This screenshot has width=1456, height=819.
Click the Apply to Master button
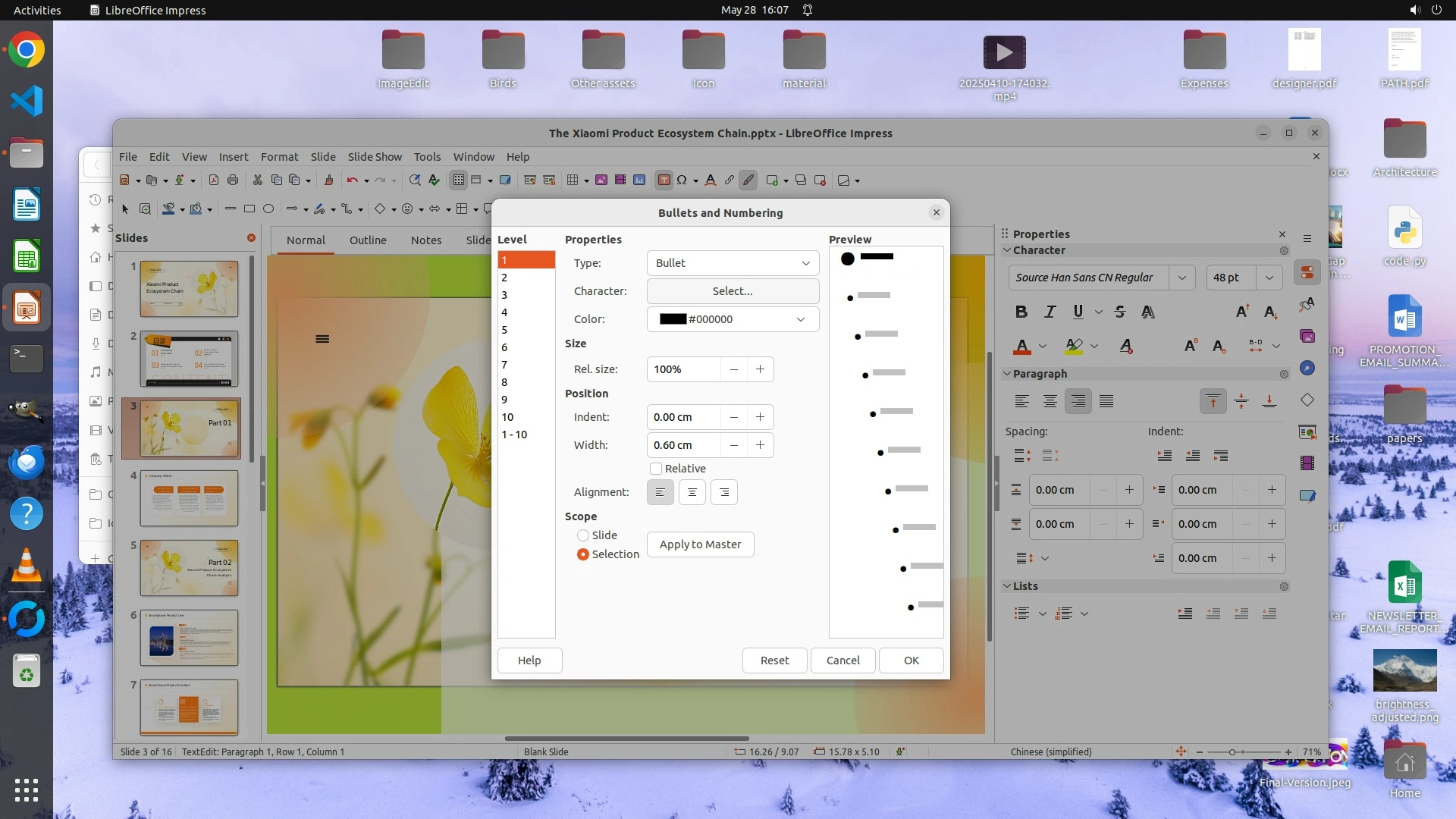[x=699, y=544]
